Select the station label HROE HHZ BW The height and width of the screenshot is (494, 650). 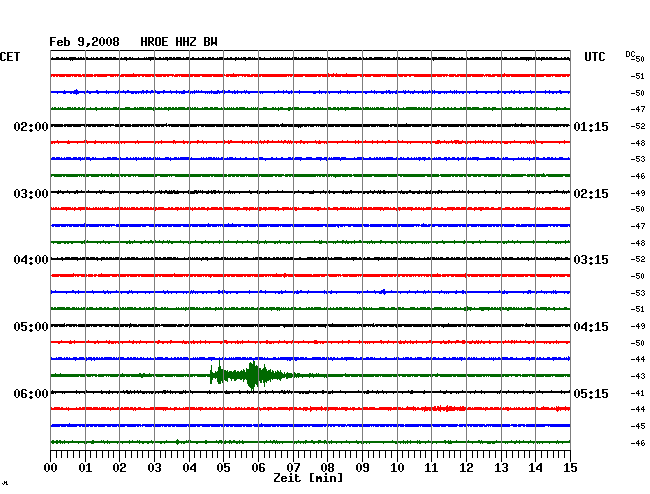179,42
